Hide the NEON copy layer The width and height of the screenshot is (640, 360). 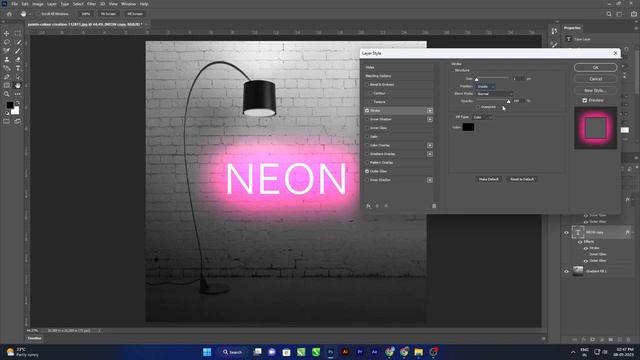(566, 233)
